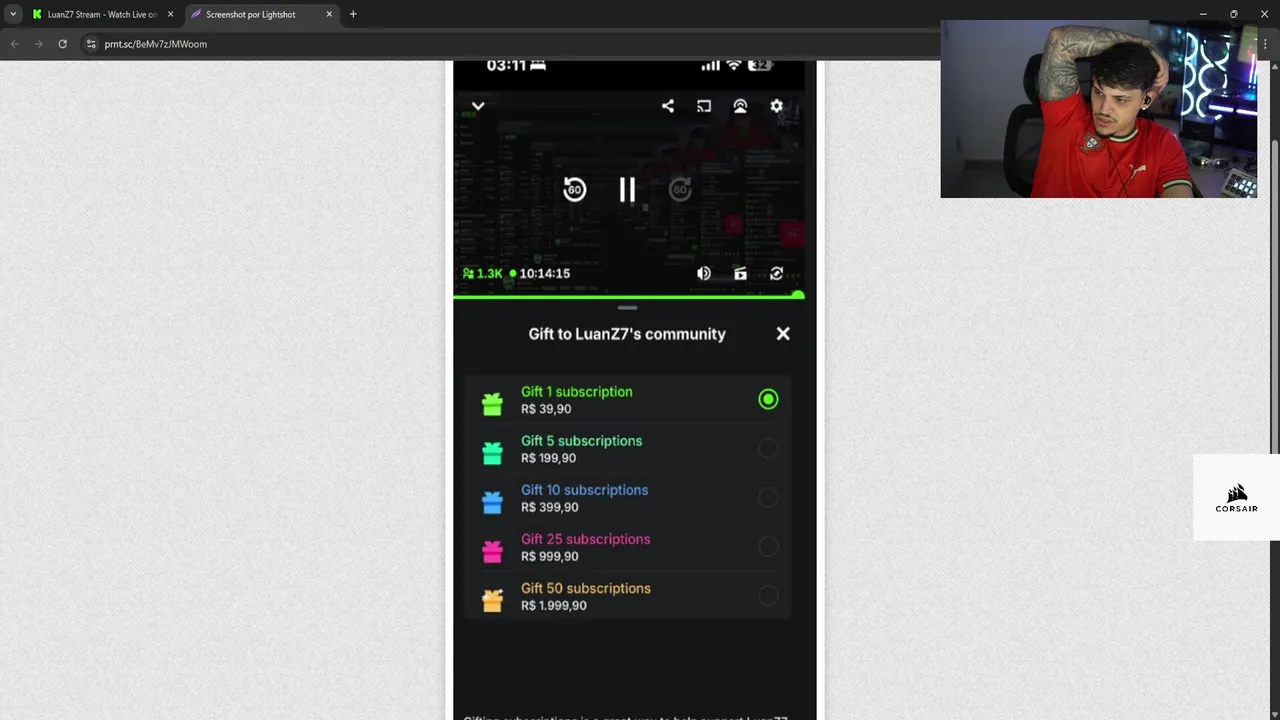Viewport: 1280px width, 720px height.
Task: Select the Gift 50 subscriptions radio button
Action: pyautogui.click(x=768, y=596)
